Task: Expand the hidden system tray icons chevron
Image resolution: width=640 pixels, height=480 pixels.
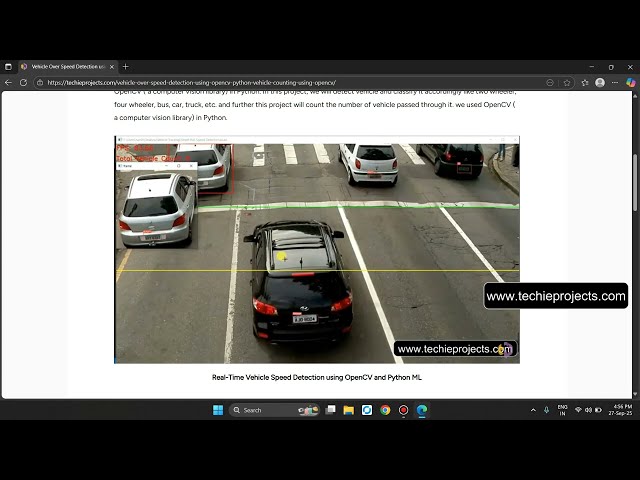Action: [x=533, y=410]
